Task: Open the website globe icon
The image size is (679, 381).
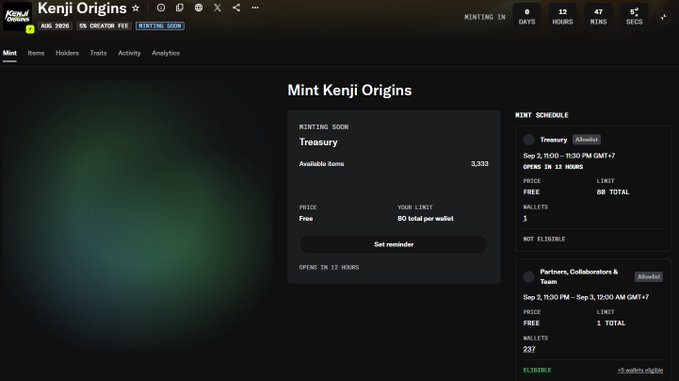Action: coord(198,8)
